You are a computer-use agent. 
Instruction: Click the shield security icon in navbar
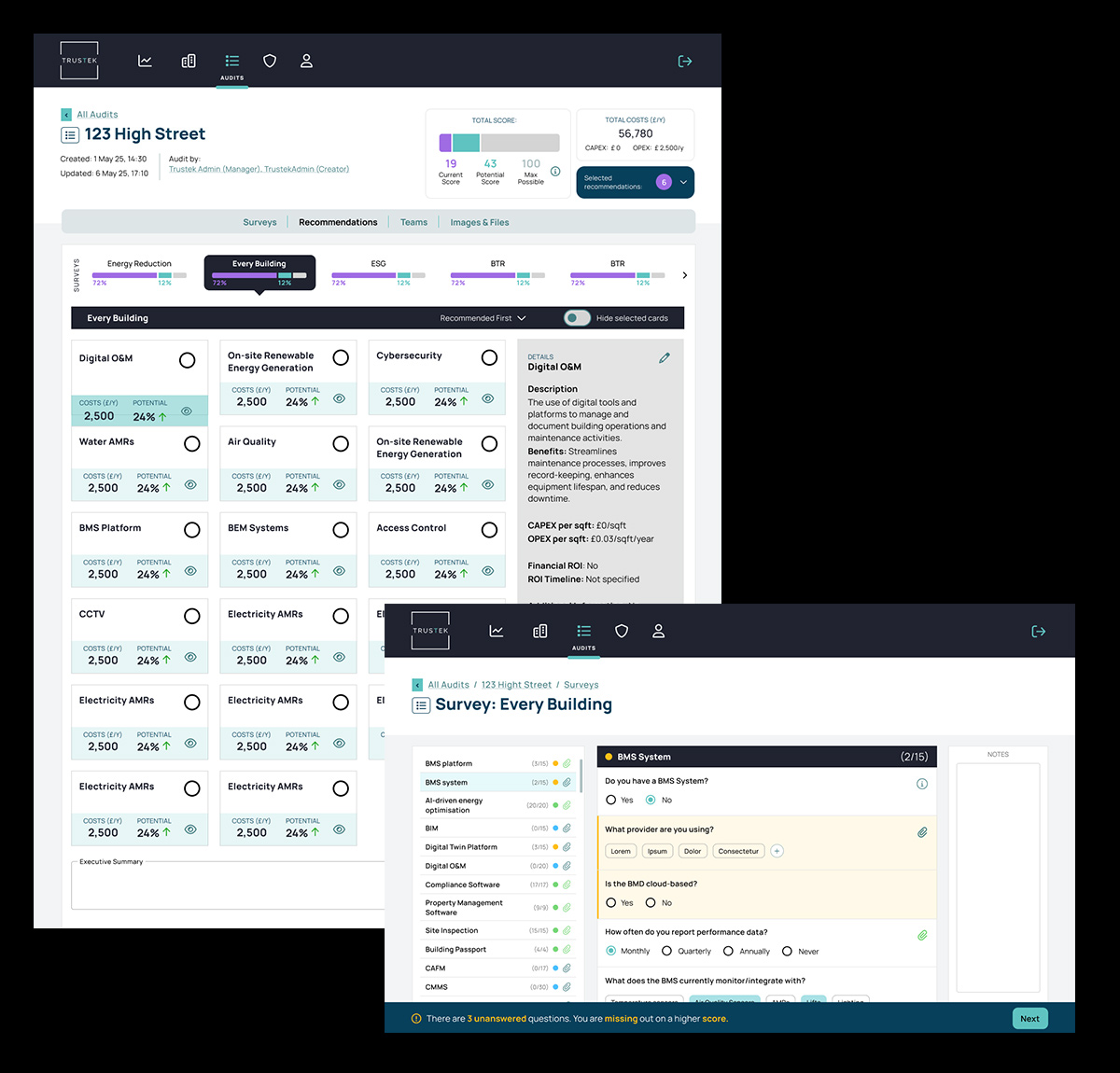pyautogui.click(x=270, y=60)
